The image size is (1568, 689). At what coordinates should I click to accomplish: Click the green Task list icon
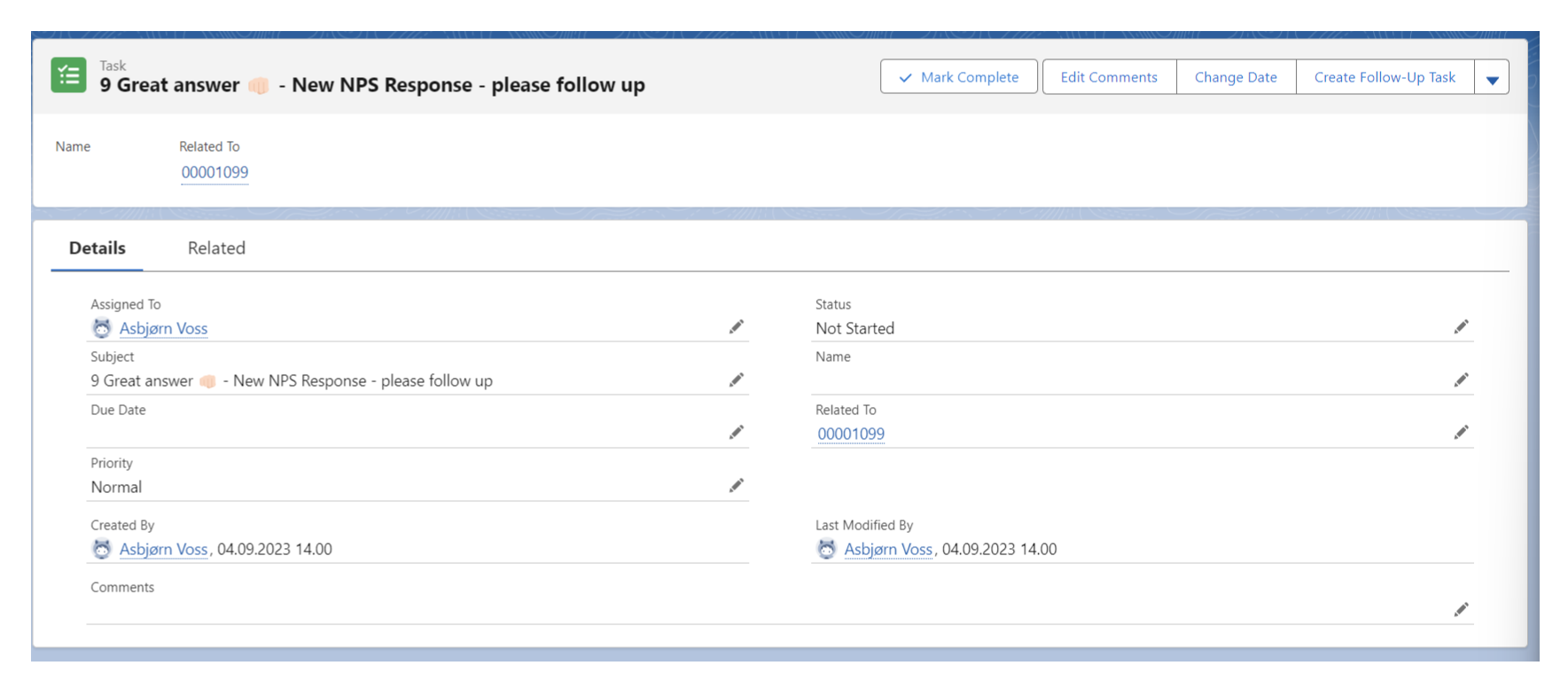point(68,76)
